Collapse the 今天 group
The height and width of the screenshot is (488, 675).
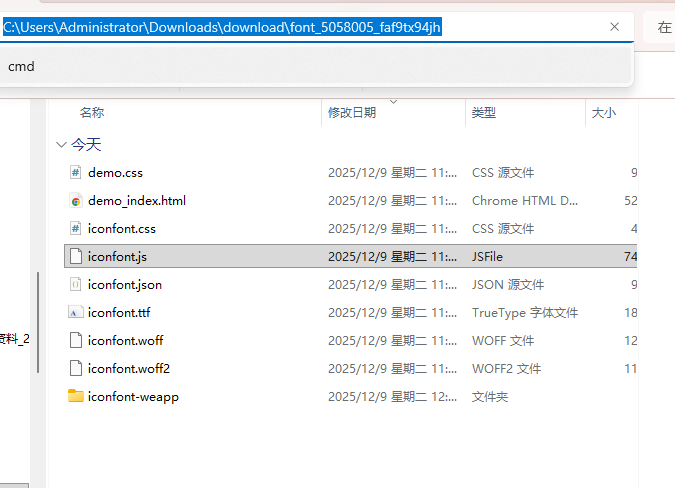tap(61, 145)
